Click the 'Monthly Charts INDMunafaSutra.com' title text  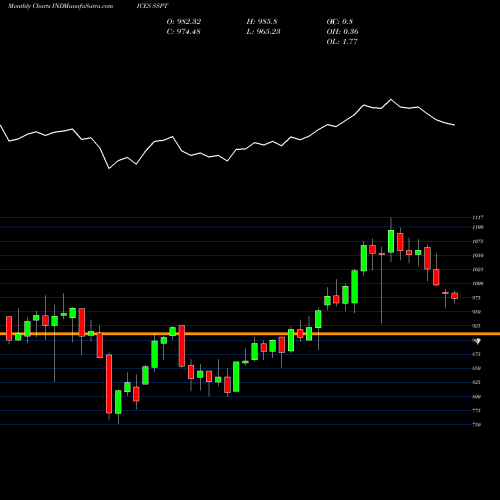[60, 6]
